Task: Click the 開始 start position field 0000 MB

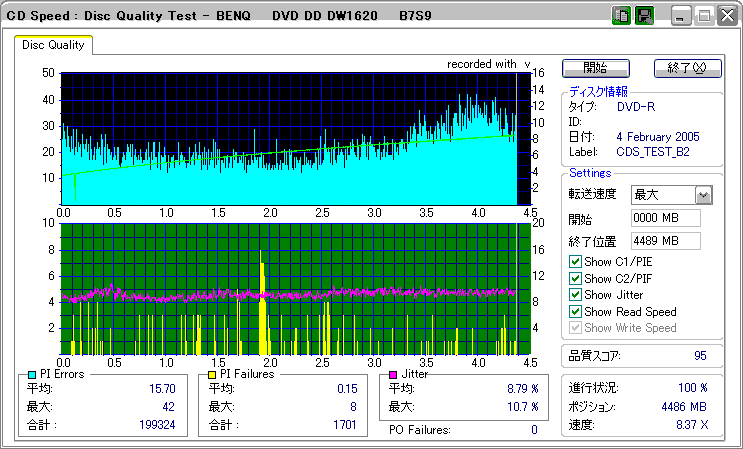Action: [x=665, y=218]
